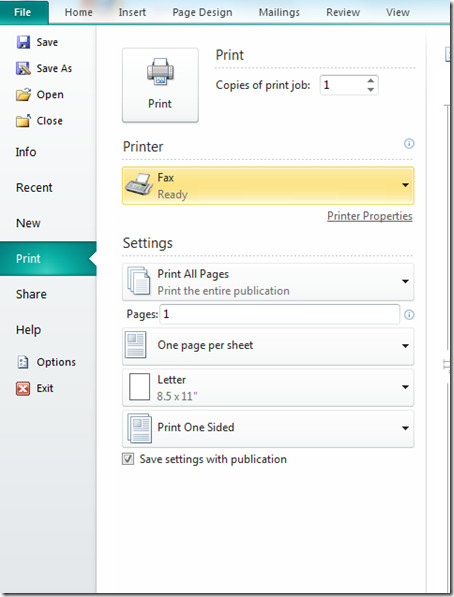454x597 pixels.
Task: Increase copies with the up stepper arrow
Action: [x=370, y=81]
